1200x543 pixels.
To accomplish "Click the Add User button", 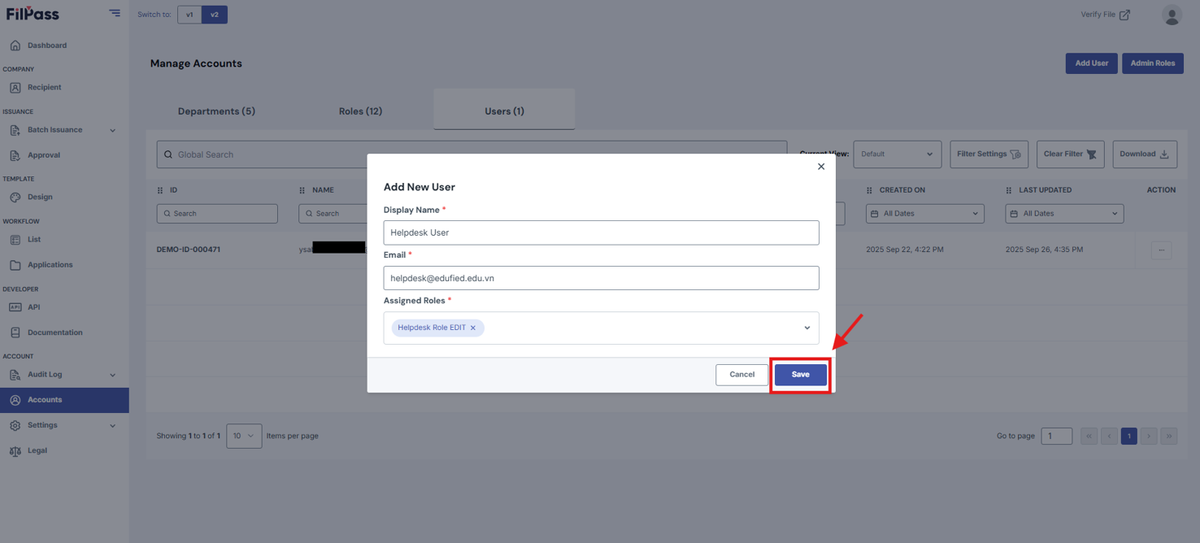I will [1091, 63].
